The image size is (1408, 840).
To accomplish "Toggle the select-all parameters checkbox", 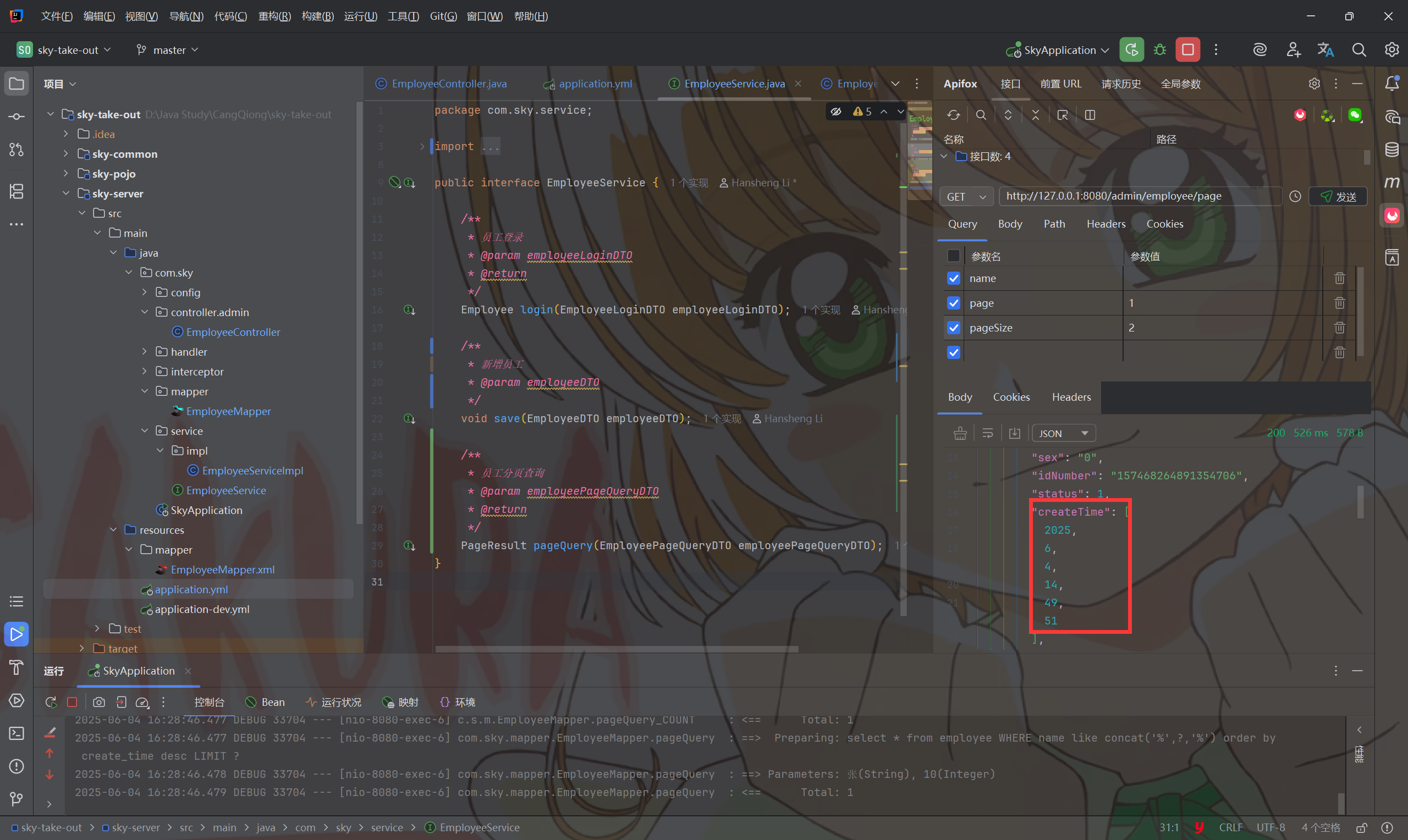I will click(x=953, y=256).
